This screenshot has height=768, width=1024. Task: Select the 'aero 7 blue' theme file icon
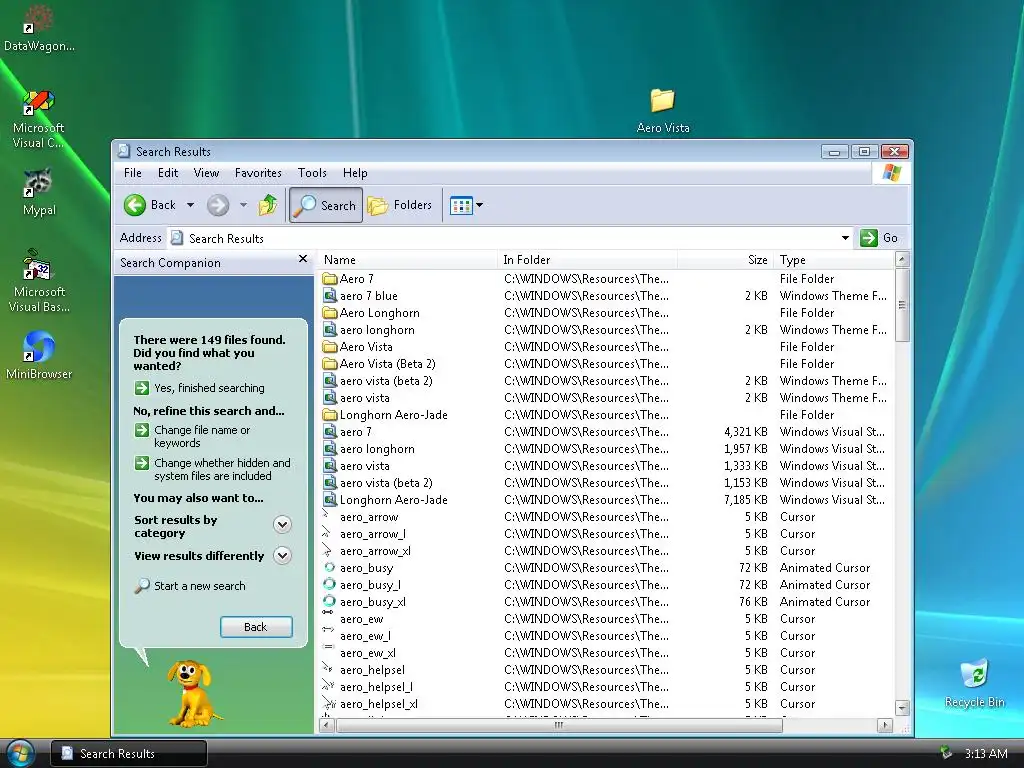coord(330,296)
